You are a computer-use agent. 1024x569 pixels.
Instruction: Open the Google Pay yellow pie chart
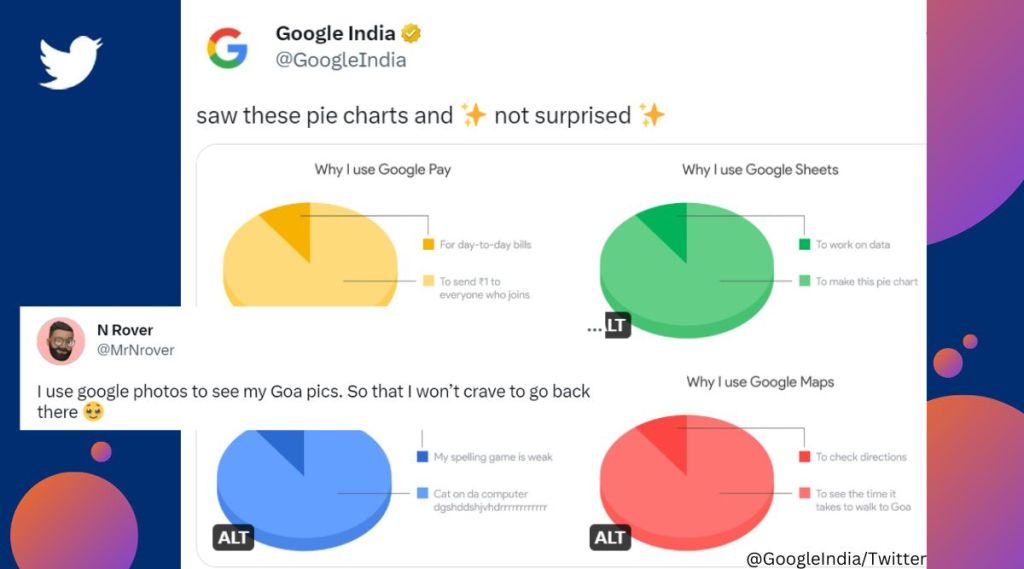click(310, 254)
